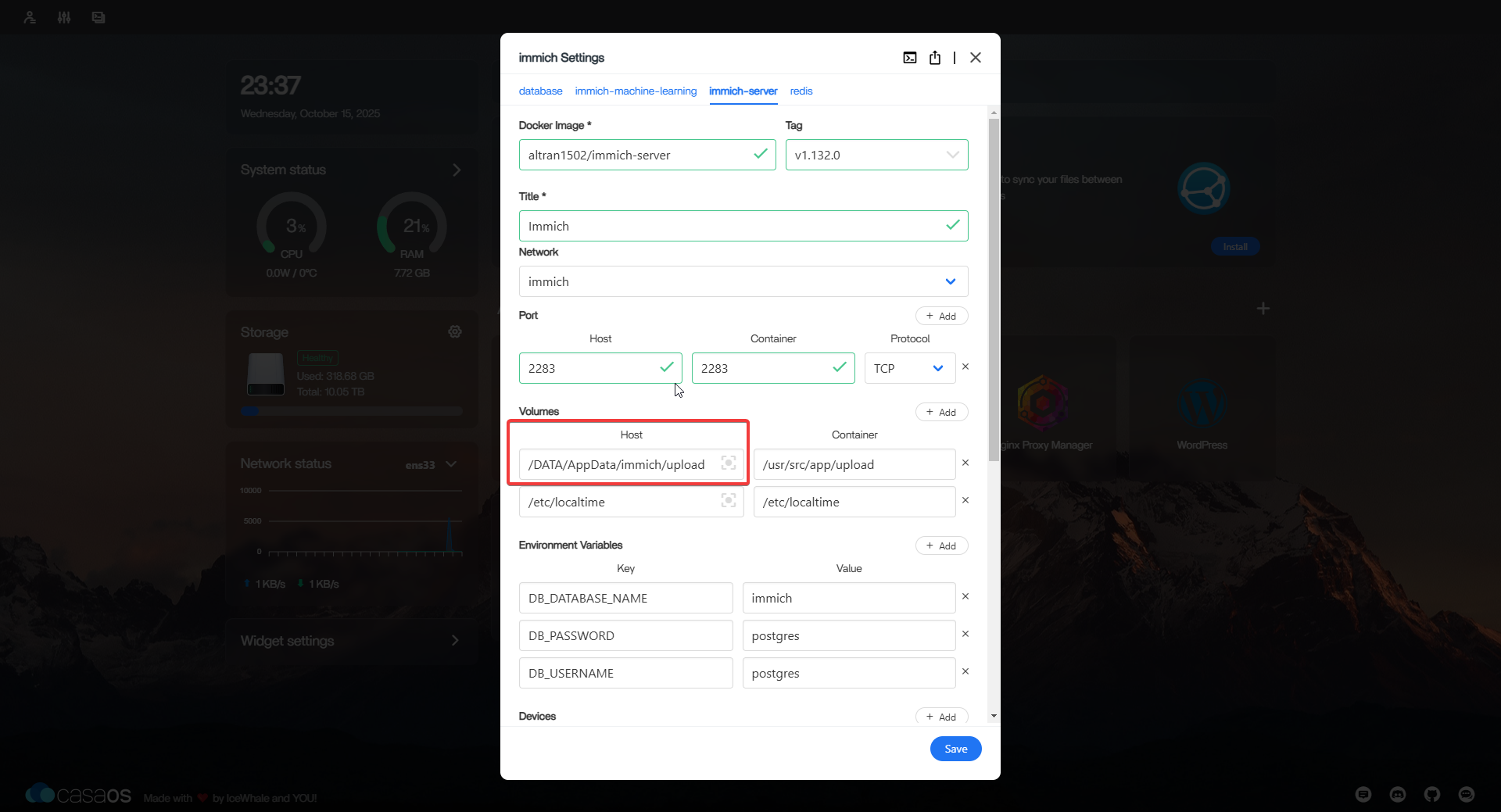Open the Network immich dropdown
Image resolution: width=1501 pixels, height=812 pixels.
743,281
